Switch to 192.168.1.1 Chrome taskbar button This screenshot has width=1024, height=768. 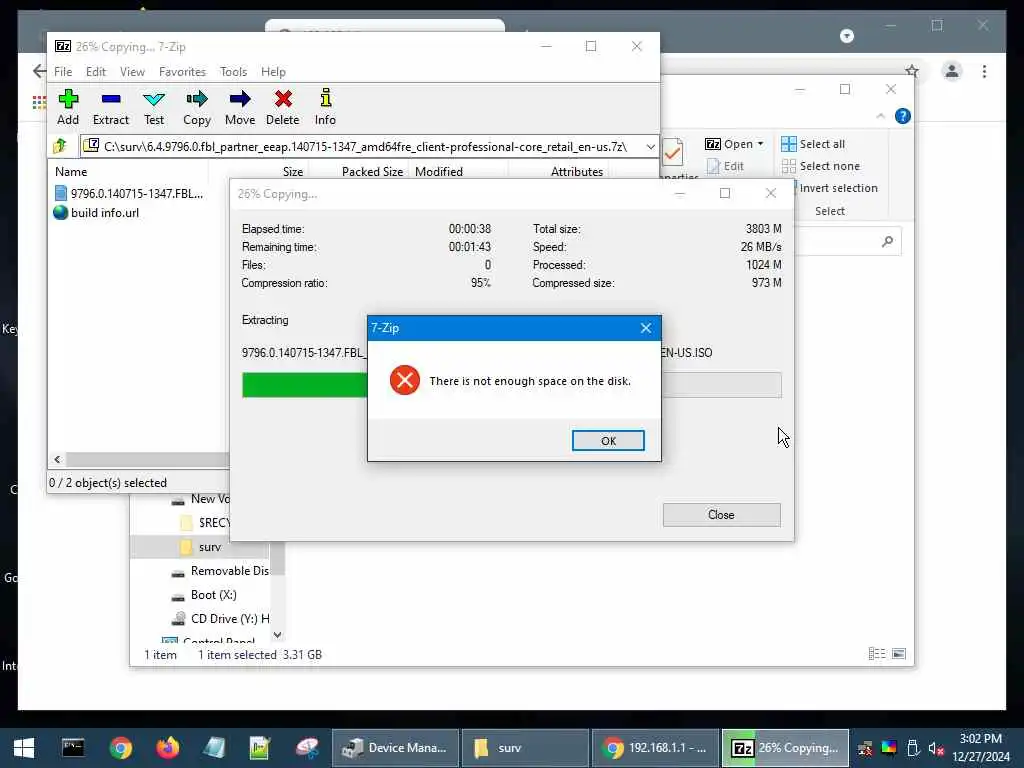(654, 748)
